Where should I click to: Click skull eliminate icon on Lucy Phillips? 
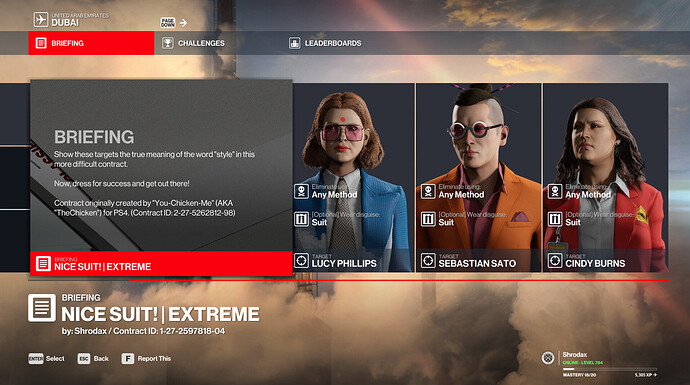tap(301, 191)
